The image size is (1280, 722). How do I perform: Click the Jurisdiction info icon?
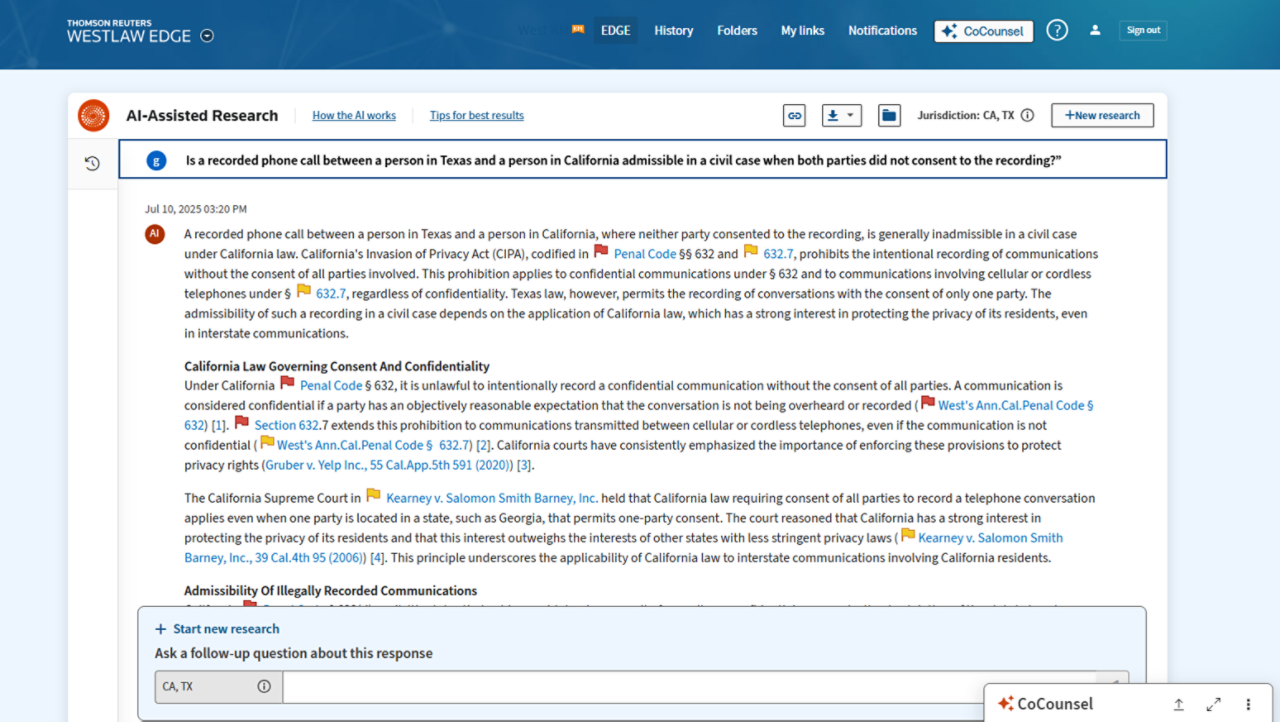click(x=1027, y=116)
